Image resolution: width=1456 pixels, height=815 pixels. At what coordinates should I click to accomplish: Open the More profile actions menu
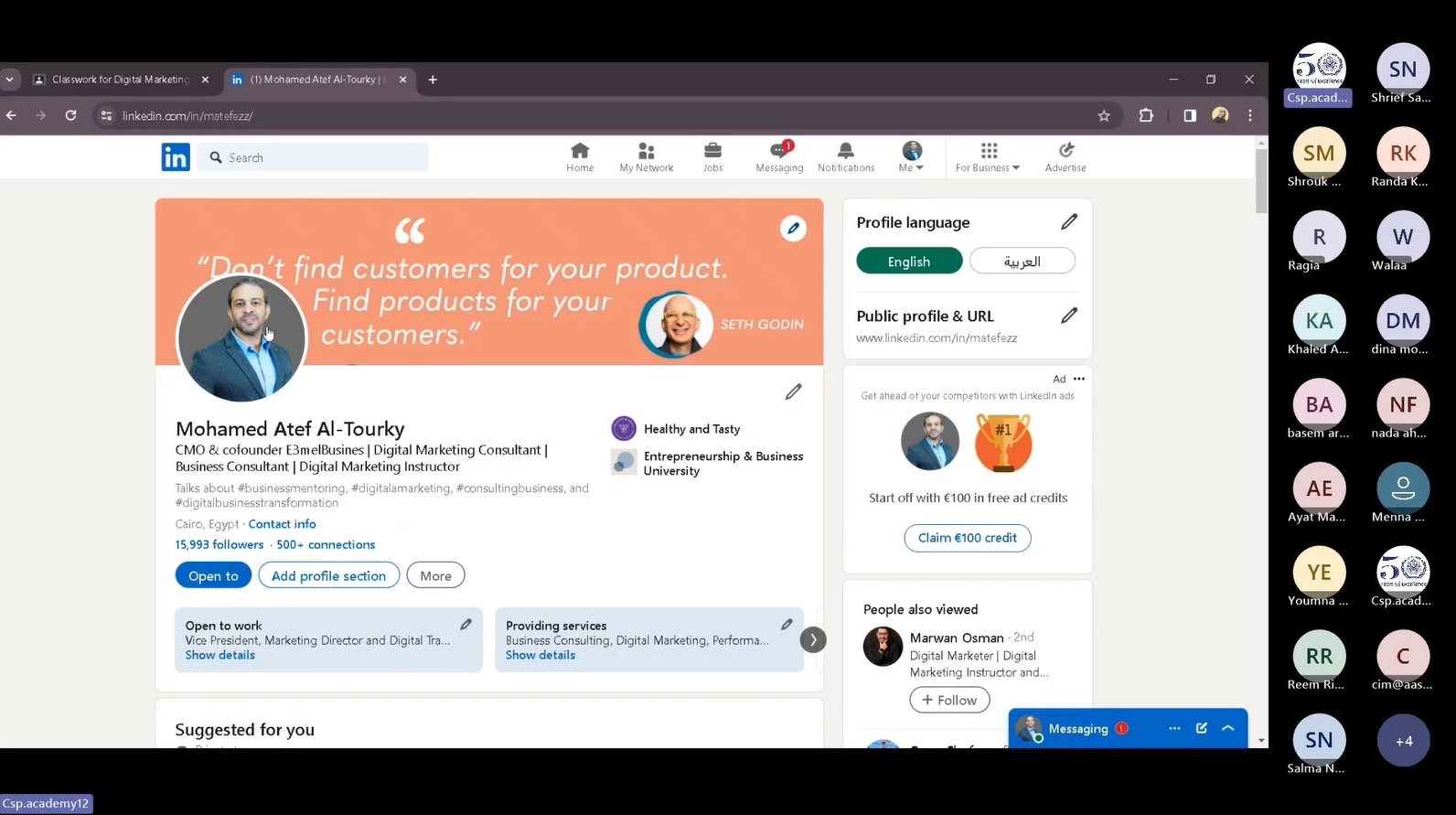click(x=435, y=575)
